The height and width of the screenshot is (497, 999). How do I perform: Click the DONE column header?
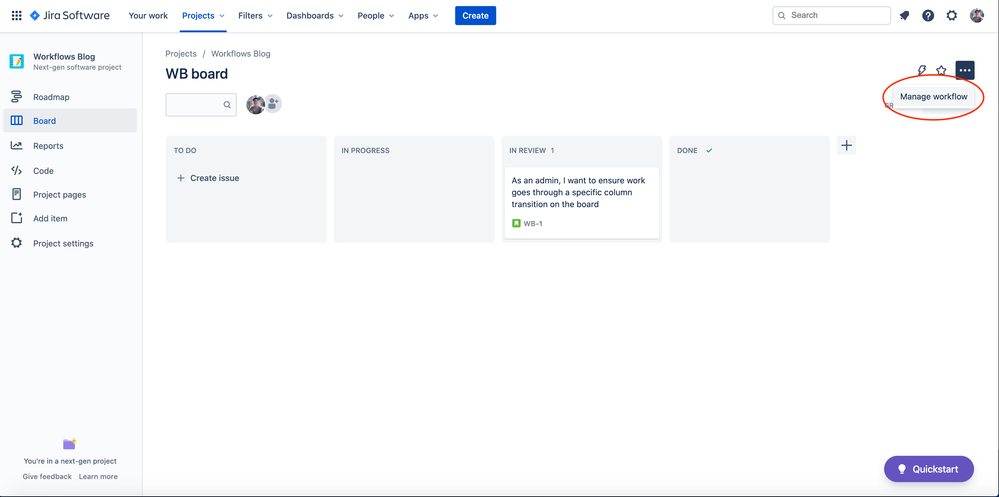coord(687,151)
